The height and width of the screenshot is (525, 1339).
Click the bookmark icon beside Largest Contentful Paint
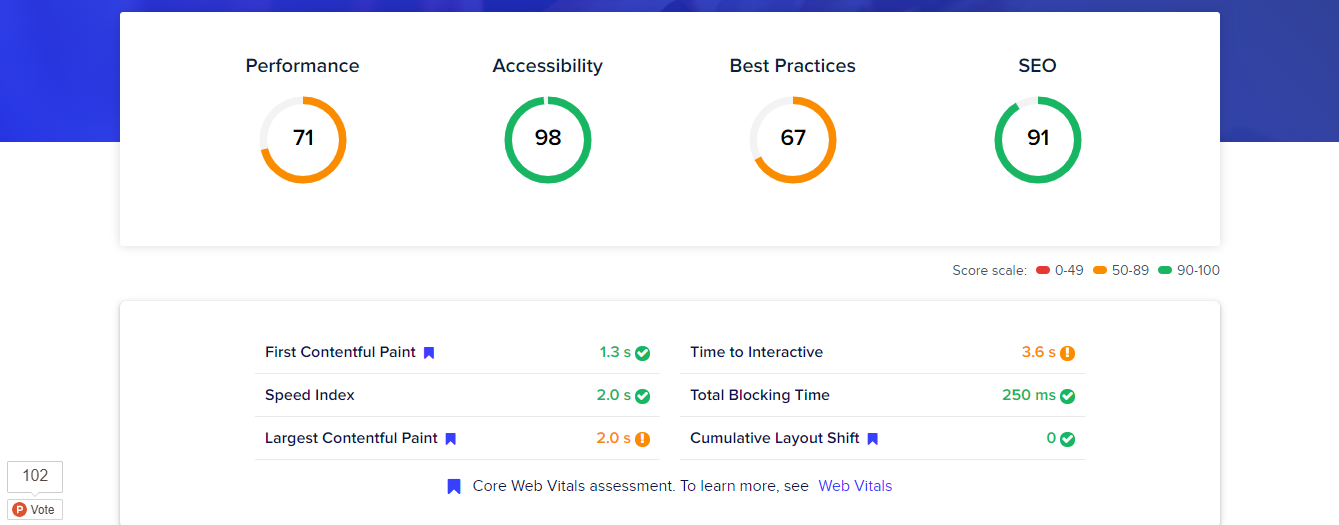pos(451,439)
